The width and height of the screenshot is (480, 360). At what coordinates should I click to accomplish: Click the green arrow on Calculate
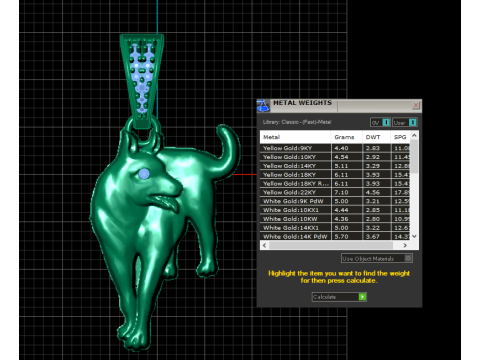(x=362, y=297)
